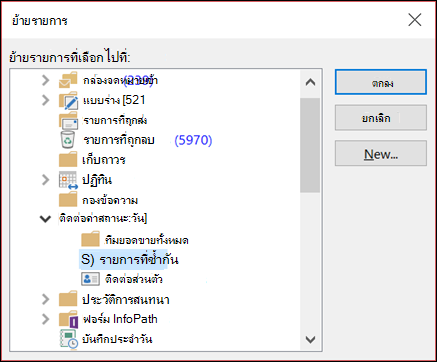Select the กองข้อความ folder

[x=110, y=200]
